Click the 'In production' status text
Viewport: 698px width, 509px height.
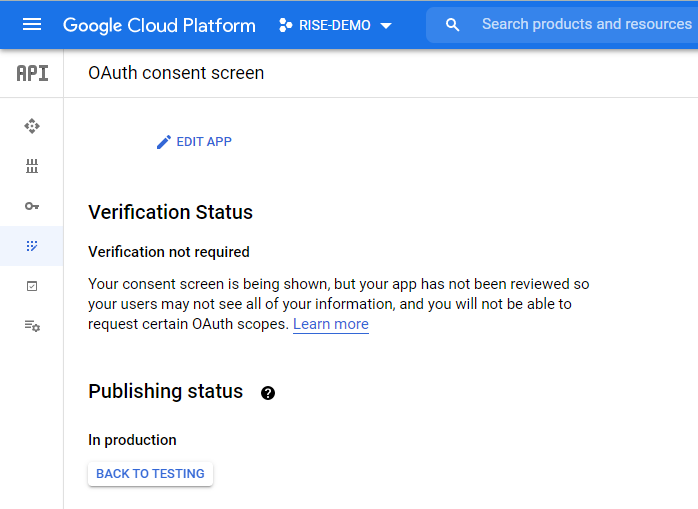tap(132, 440)
